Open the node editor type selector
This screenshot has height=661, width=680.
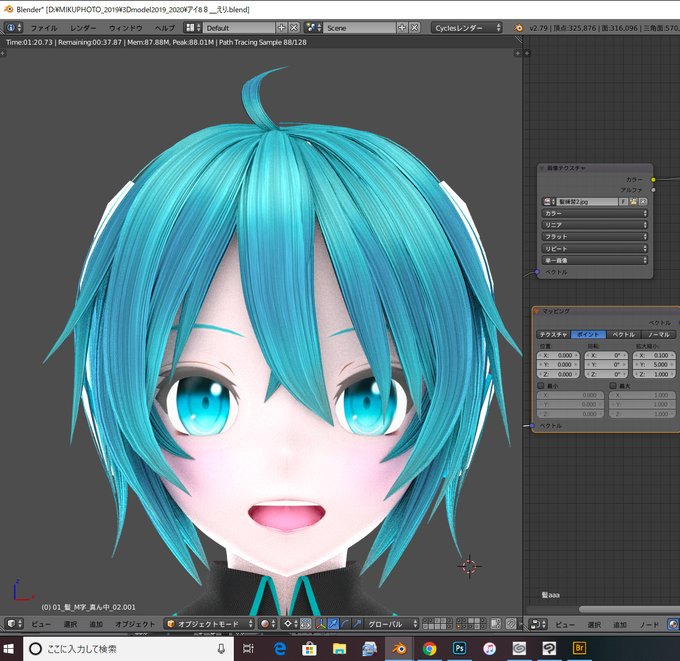click(538, 624)
